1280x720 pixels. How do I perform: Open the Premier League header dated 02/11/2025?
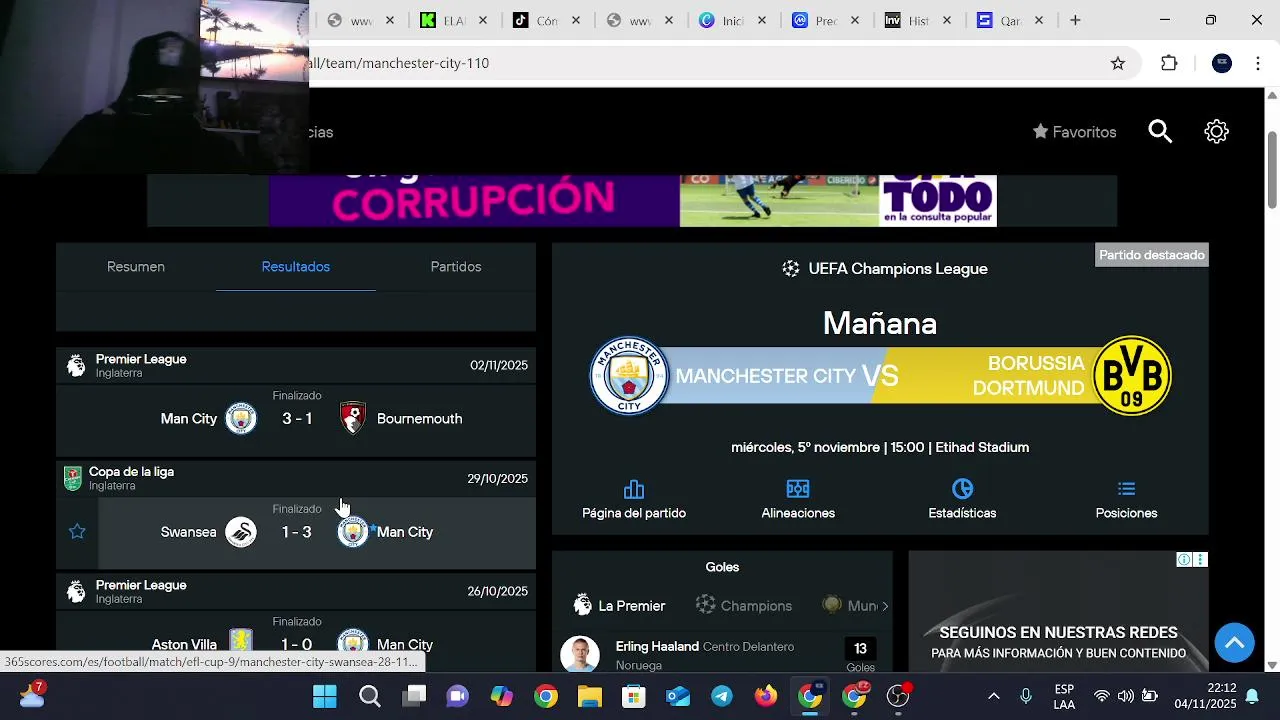pos(296,366)
